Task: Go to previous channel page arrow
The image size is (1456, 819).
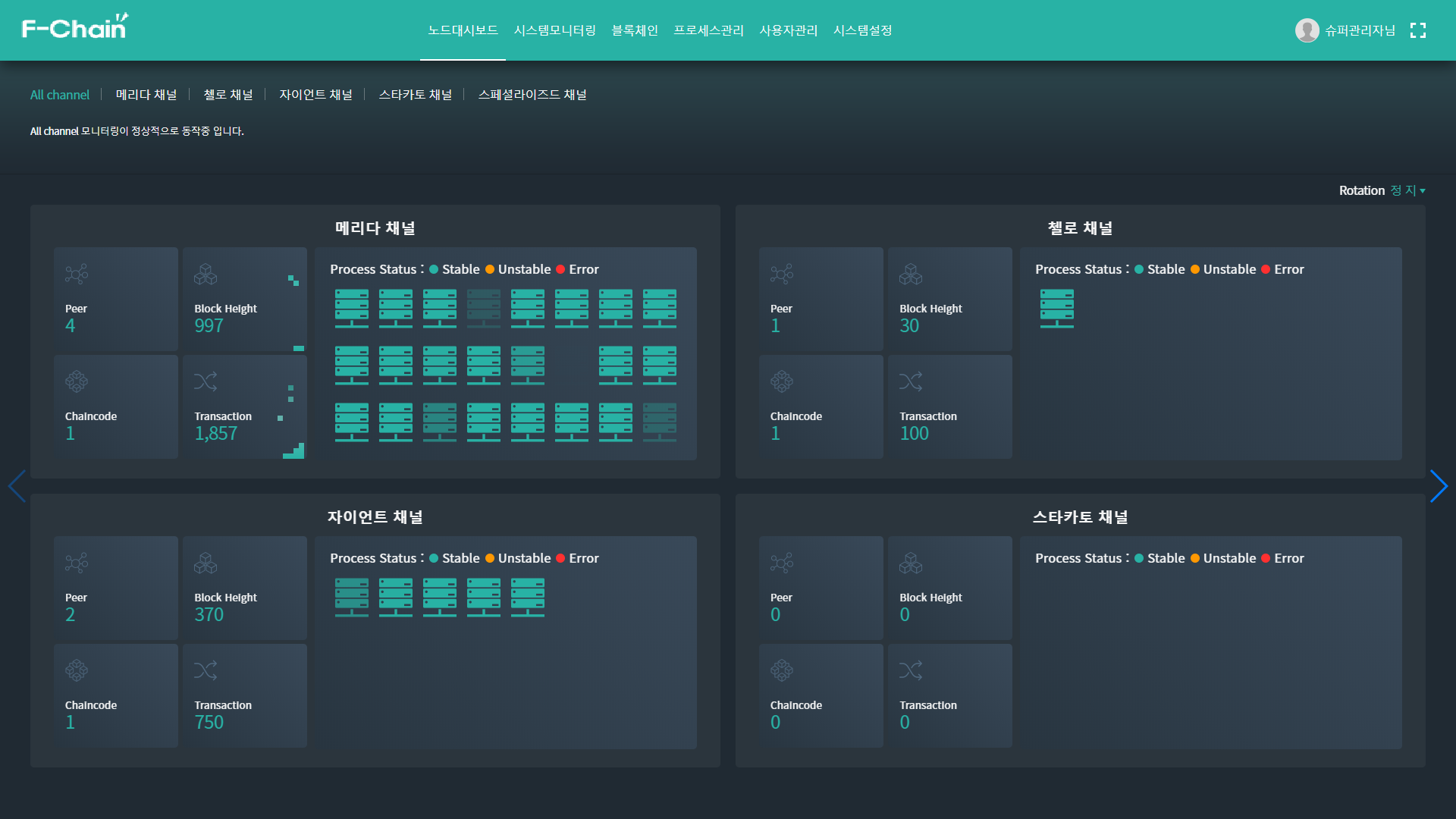Action: pos(17,486)
